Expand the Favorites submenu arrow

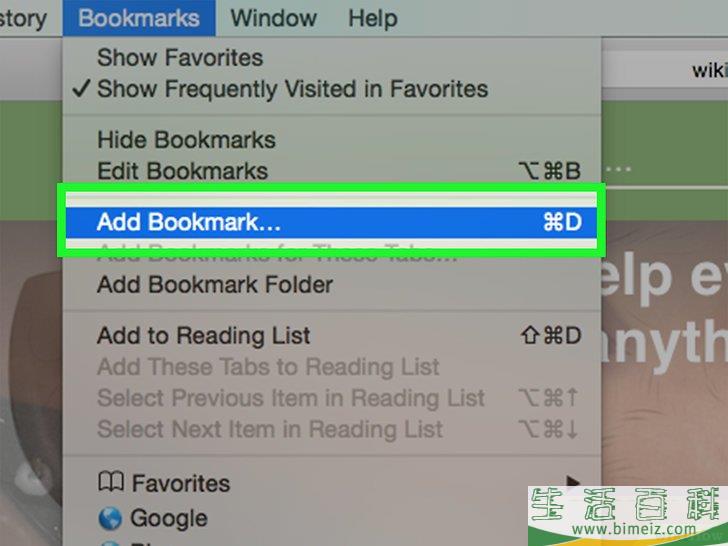point(573,481)
